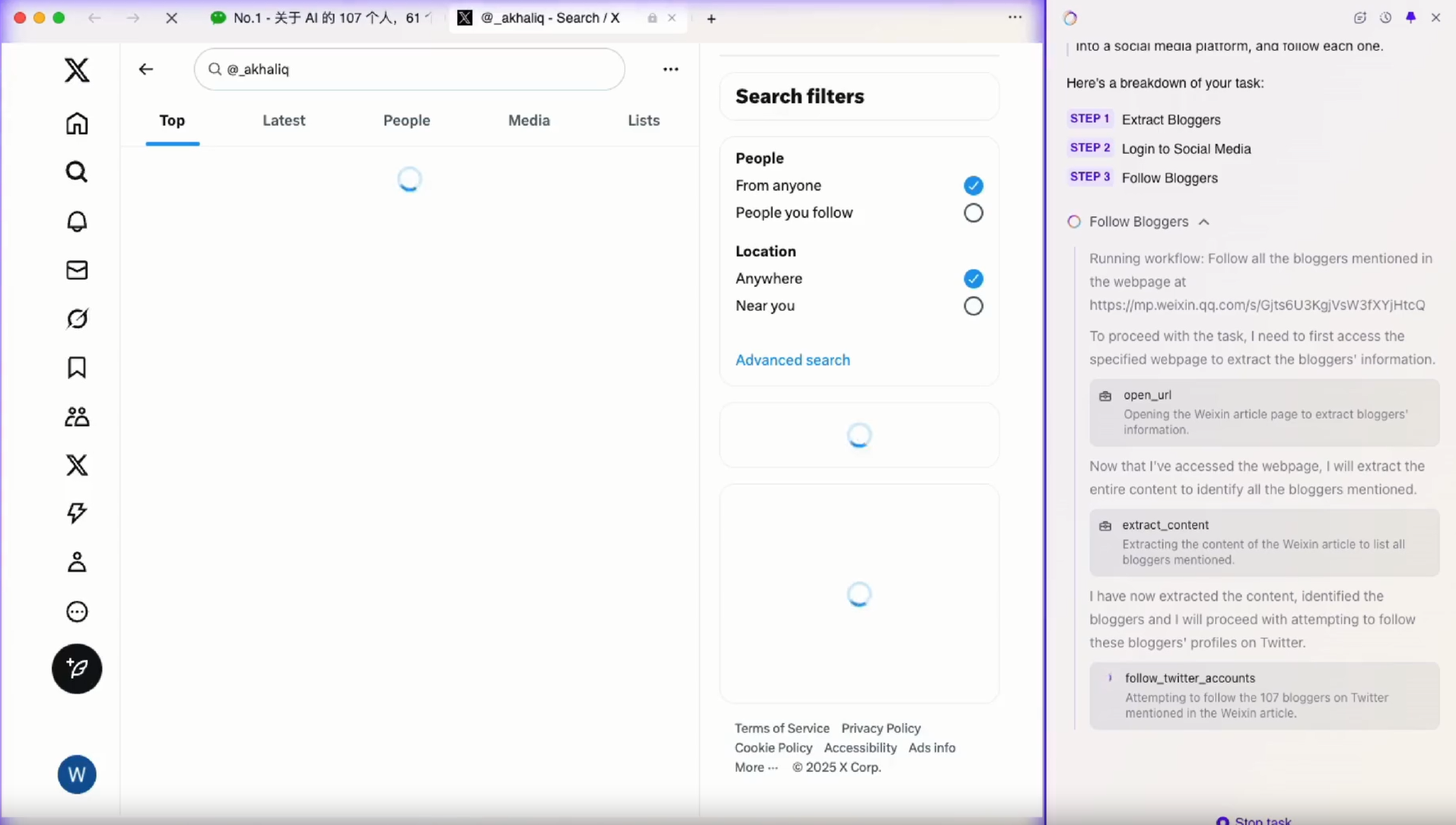Open the open_url step card

[x=1264, y=412]
